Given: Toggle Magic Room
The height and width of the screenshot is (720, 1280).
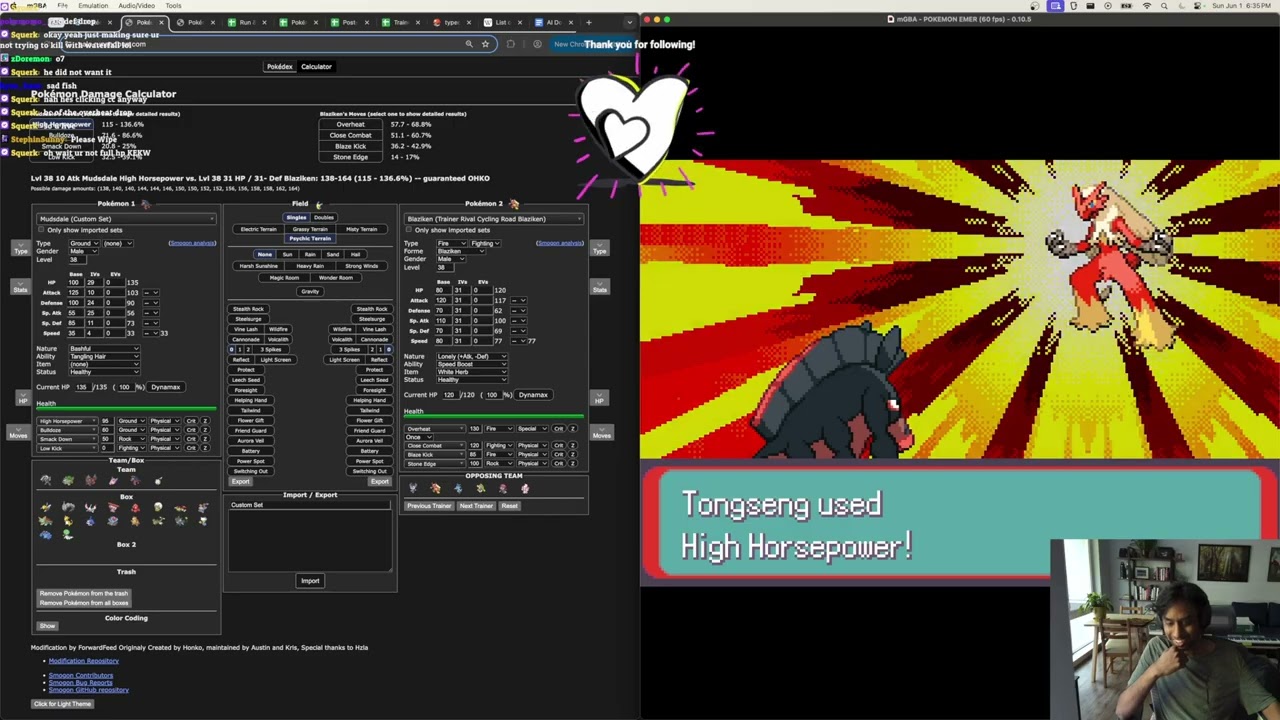Looking at the screenshot, I should click(284, 277).
